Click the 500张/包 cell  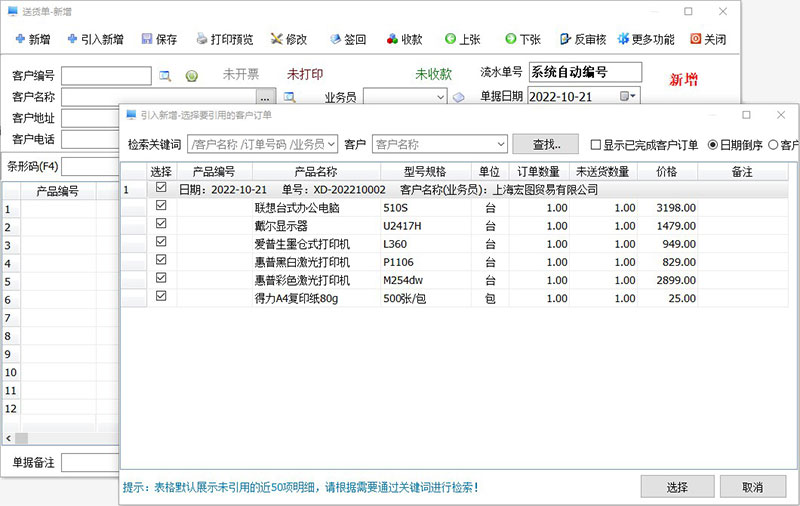point(426,298)
